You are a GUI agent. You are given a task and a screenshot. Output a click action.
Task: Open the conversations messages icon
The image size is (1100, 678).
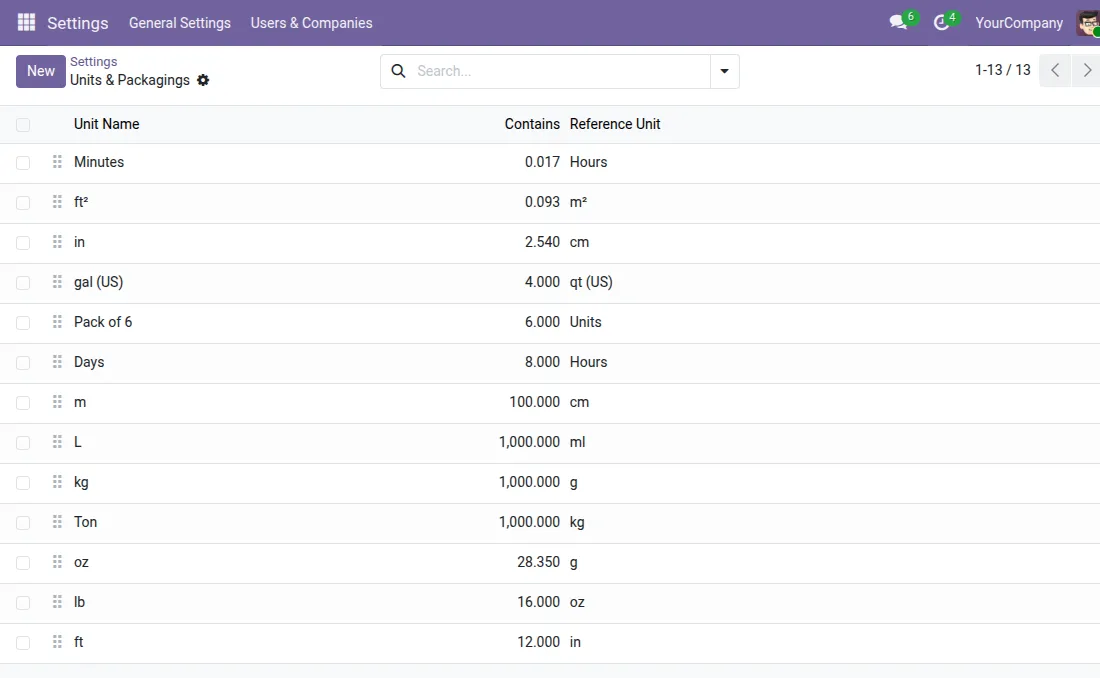[x=898, y=23]
